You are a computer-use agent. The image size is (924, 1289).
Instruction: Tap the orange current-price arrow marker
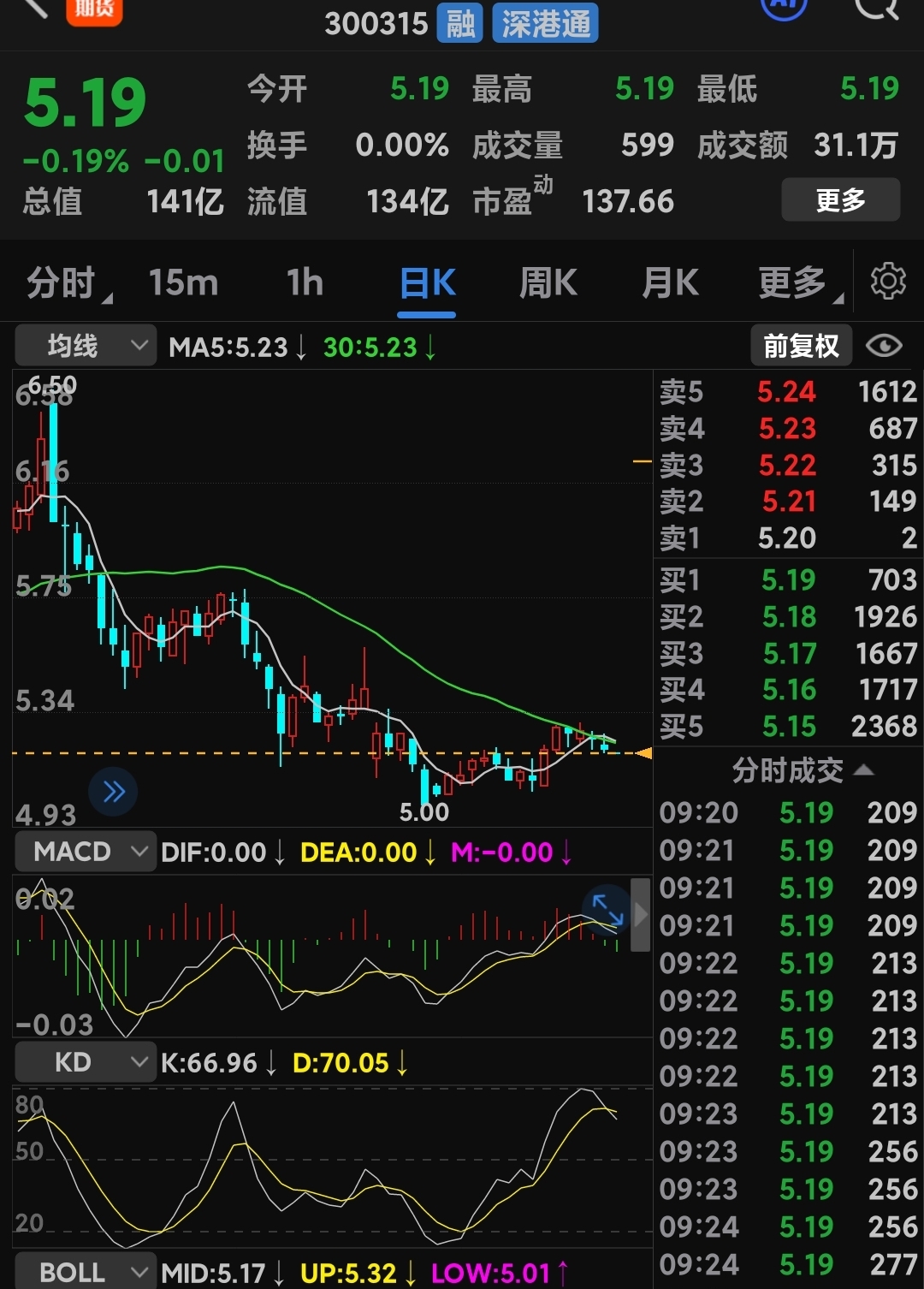[643, 753]
